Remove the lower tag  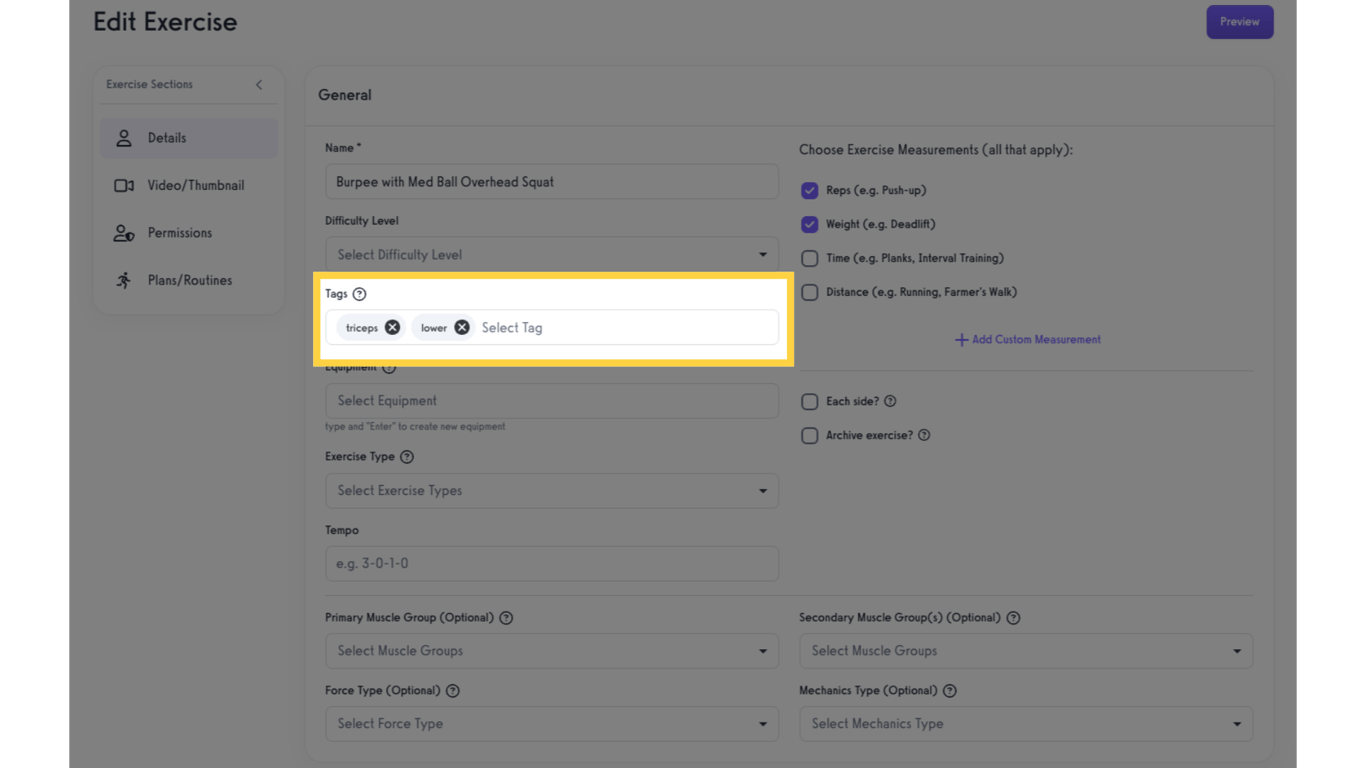point(461,327)
